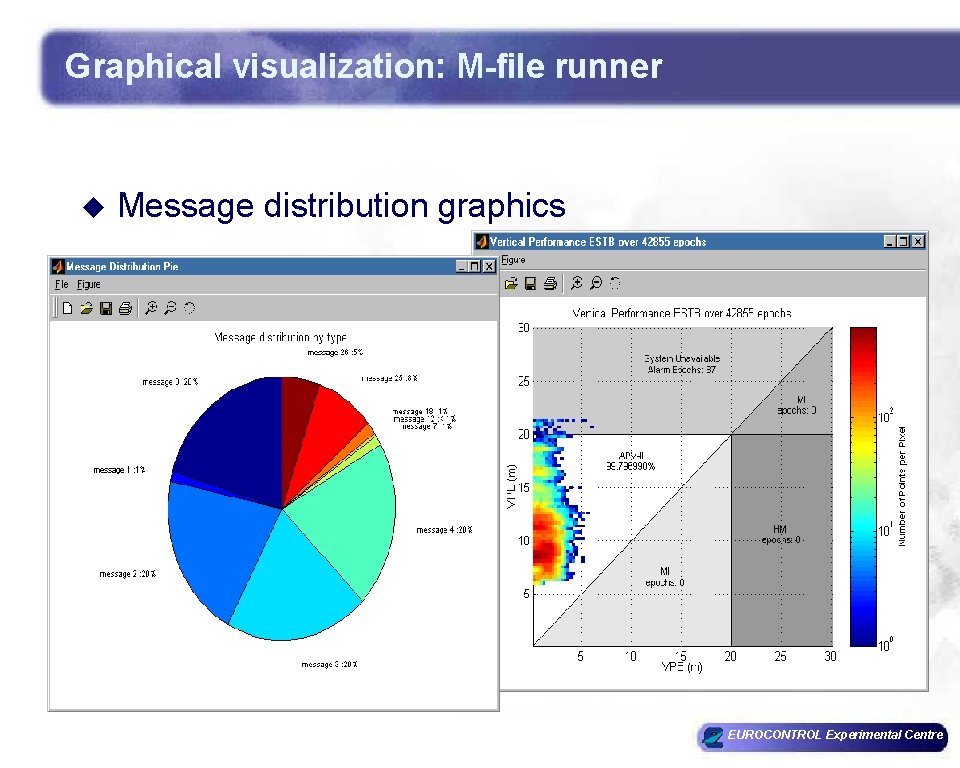Click Open File icon in Message Distribution Pie toolbar
The height and width of the screenshot is (768, 960).
86,308
